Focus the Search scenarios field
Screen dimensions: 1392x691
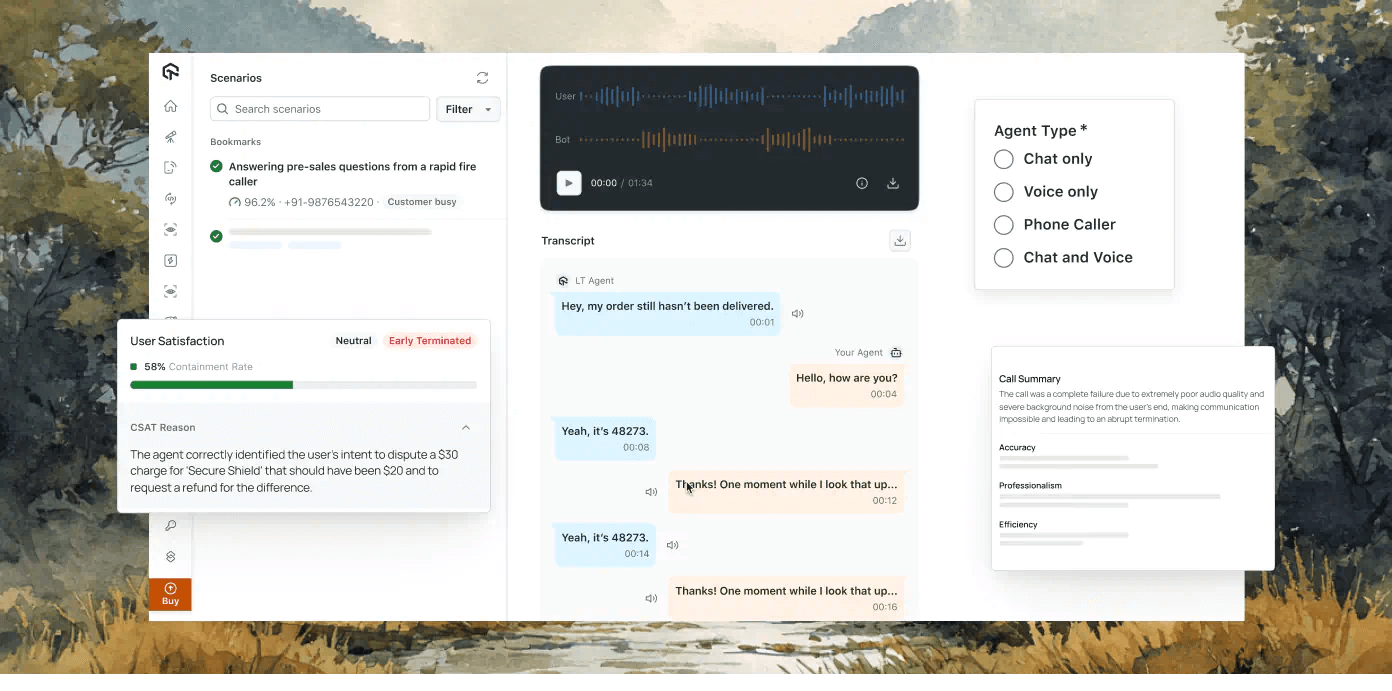point(320,109)
